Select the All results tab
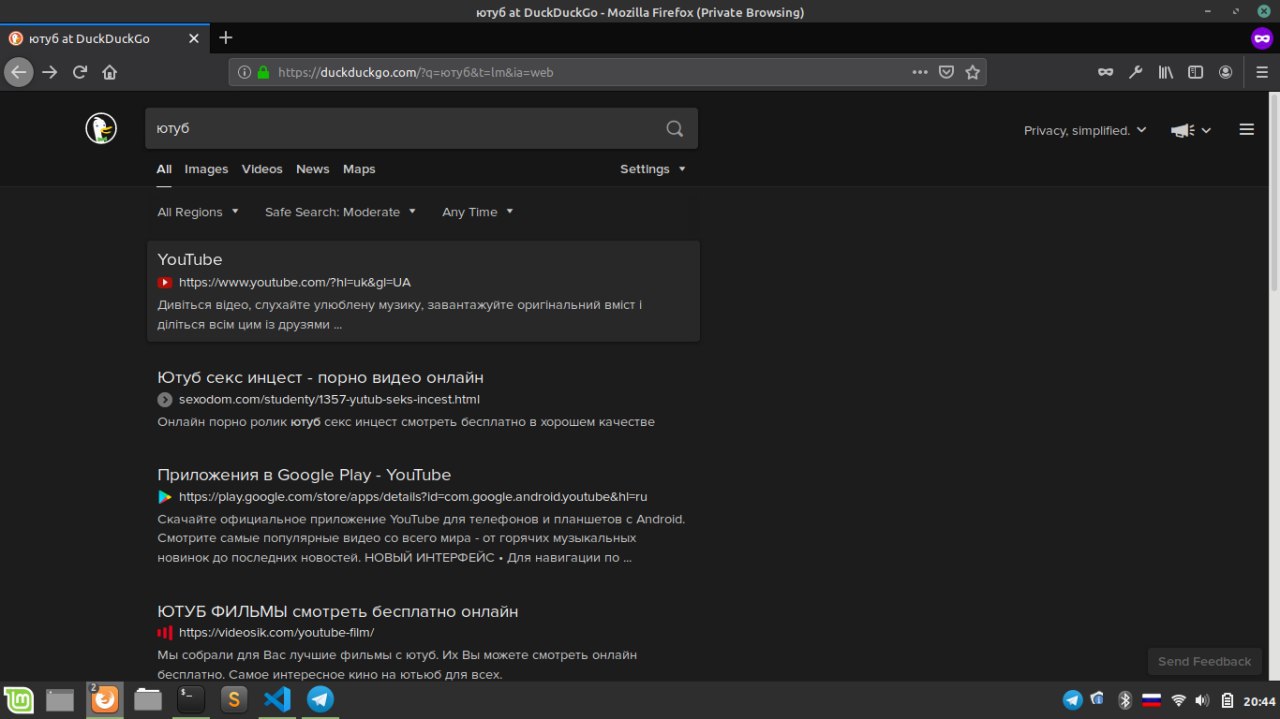 click(164, 169)
